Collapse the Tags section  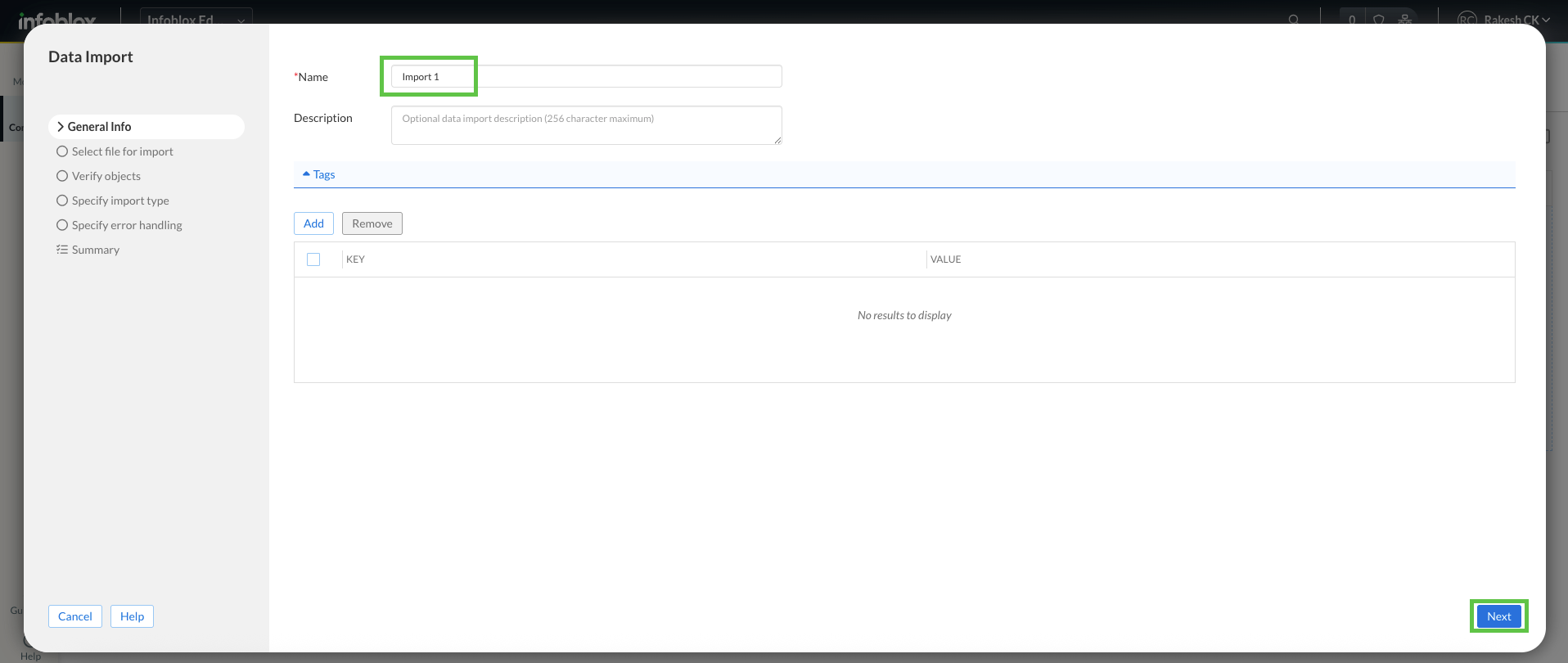pos(319,174)
